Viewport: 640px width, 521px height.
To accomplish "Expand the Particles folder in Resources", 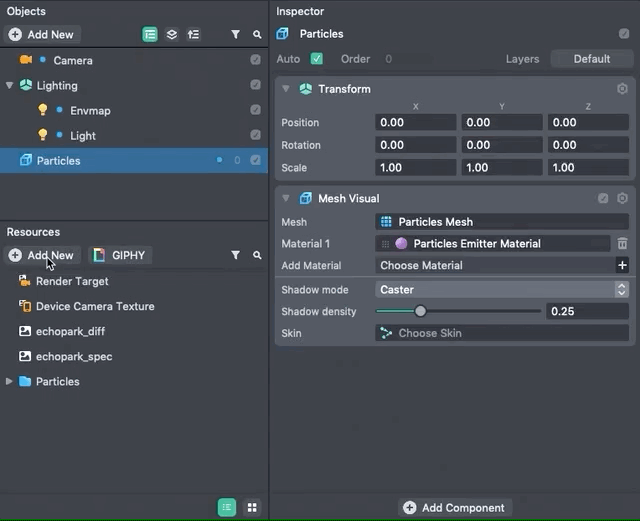I will coord(9,381).
